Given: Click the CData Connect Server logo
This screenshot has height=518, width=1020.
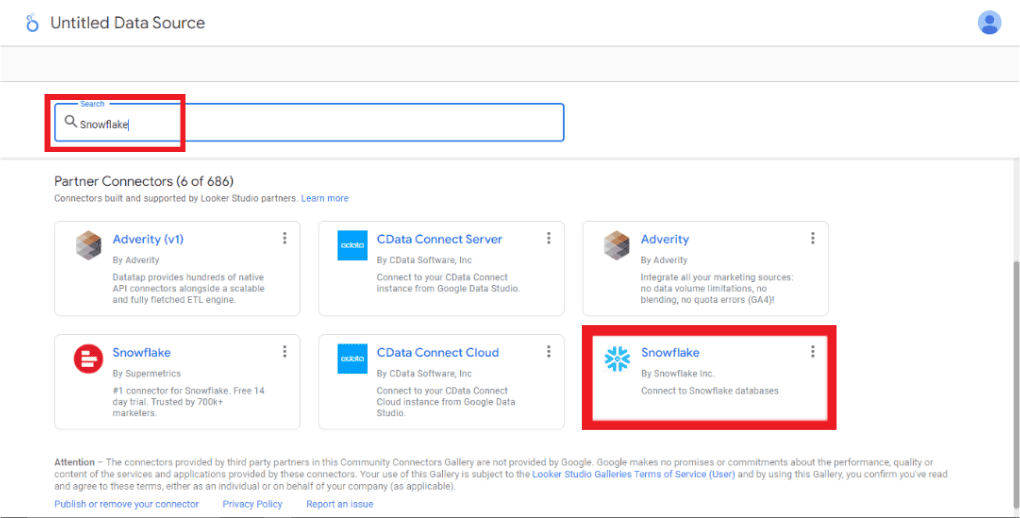Looking at the screenshot, I should (353, 245).
